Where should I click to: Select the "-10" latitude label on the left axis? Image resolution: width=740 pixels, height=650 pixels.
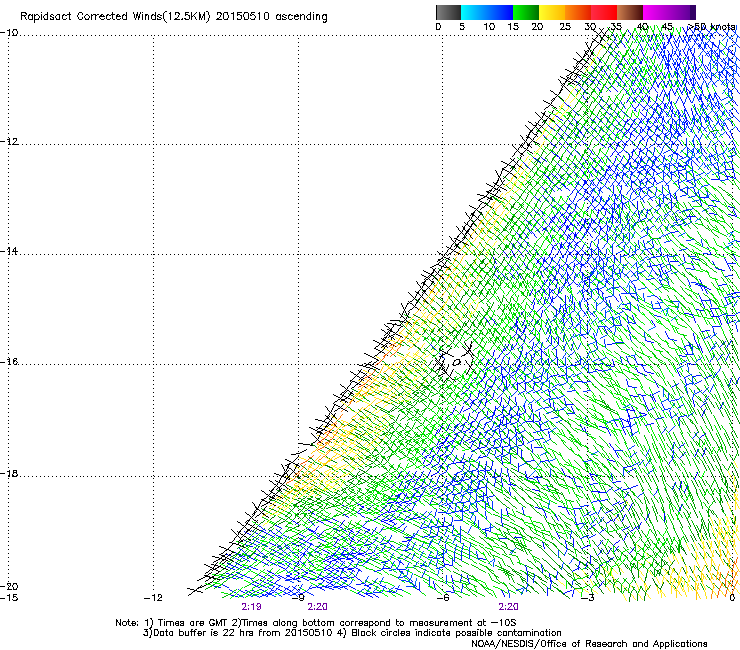(9, 33)
